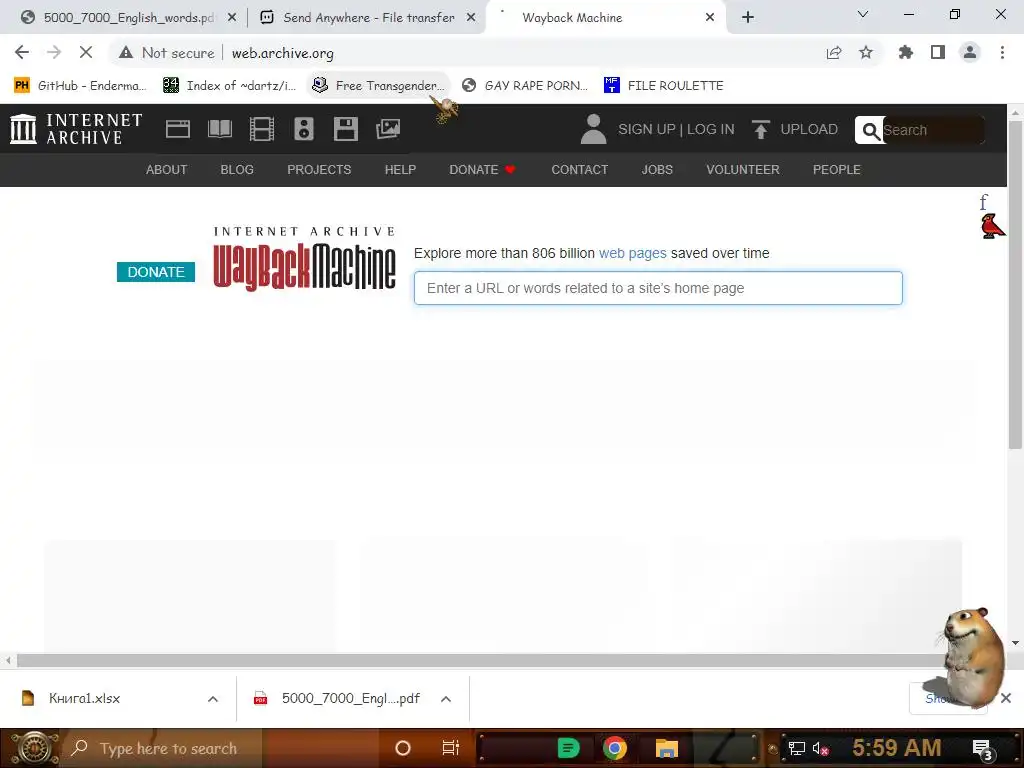1024x768 pixels.
Task: Click the magnifier icon in Archive search
Action: [x=870, y=131]
